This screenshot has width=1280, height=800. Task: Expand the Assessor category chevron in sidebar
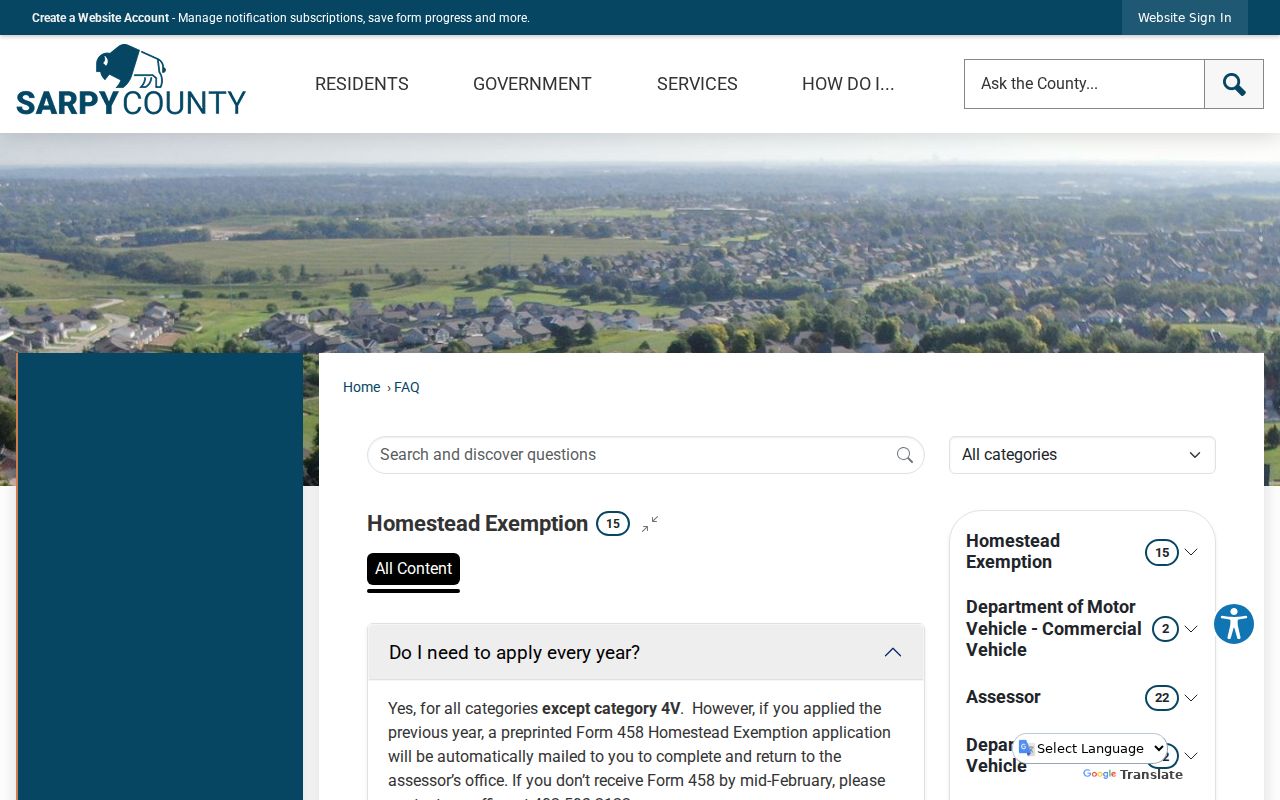(x=1191, y=698)
